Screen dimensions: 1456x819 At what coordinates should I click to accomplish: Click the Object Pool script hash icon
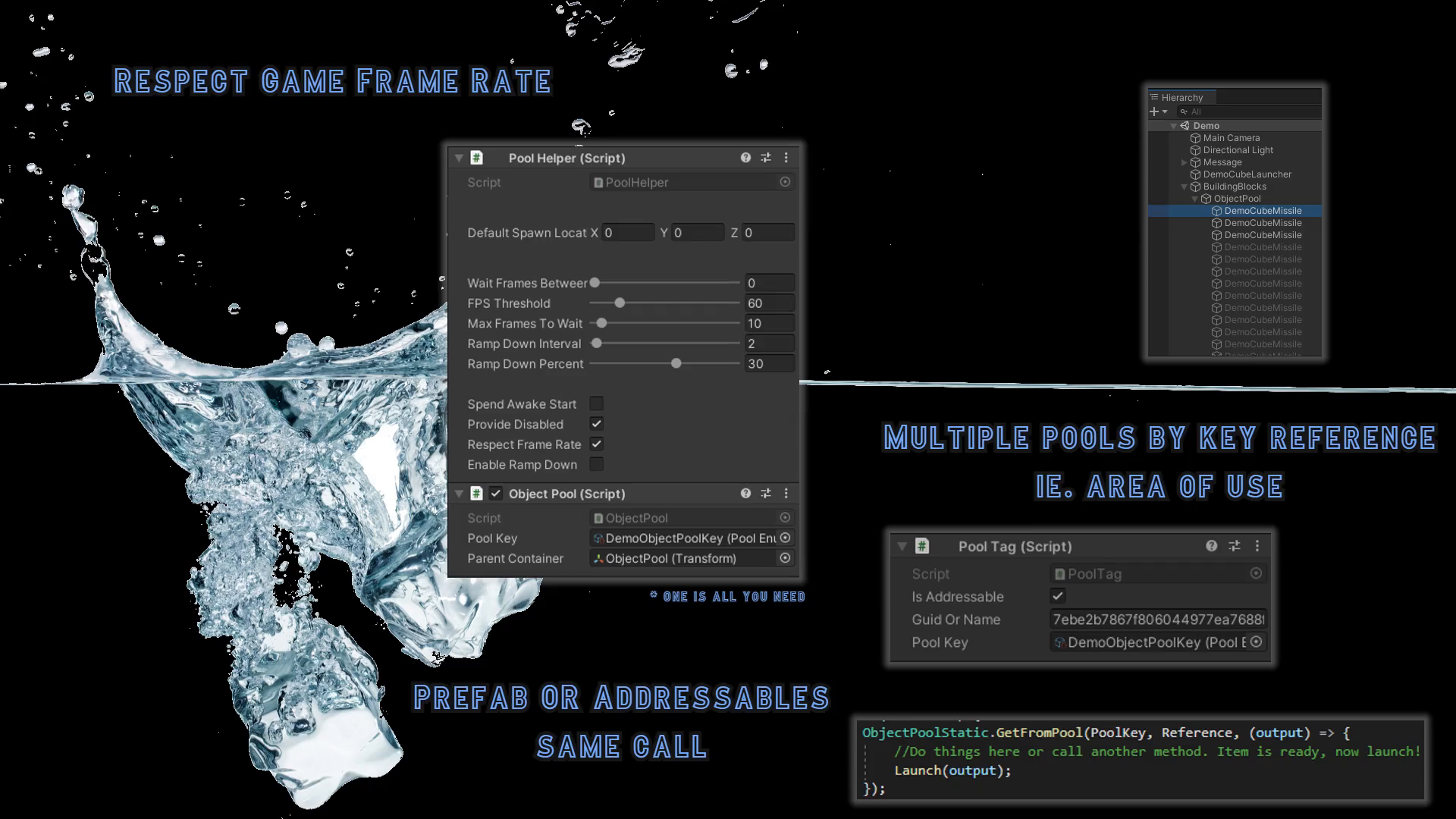click(x=476, y=494)
